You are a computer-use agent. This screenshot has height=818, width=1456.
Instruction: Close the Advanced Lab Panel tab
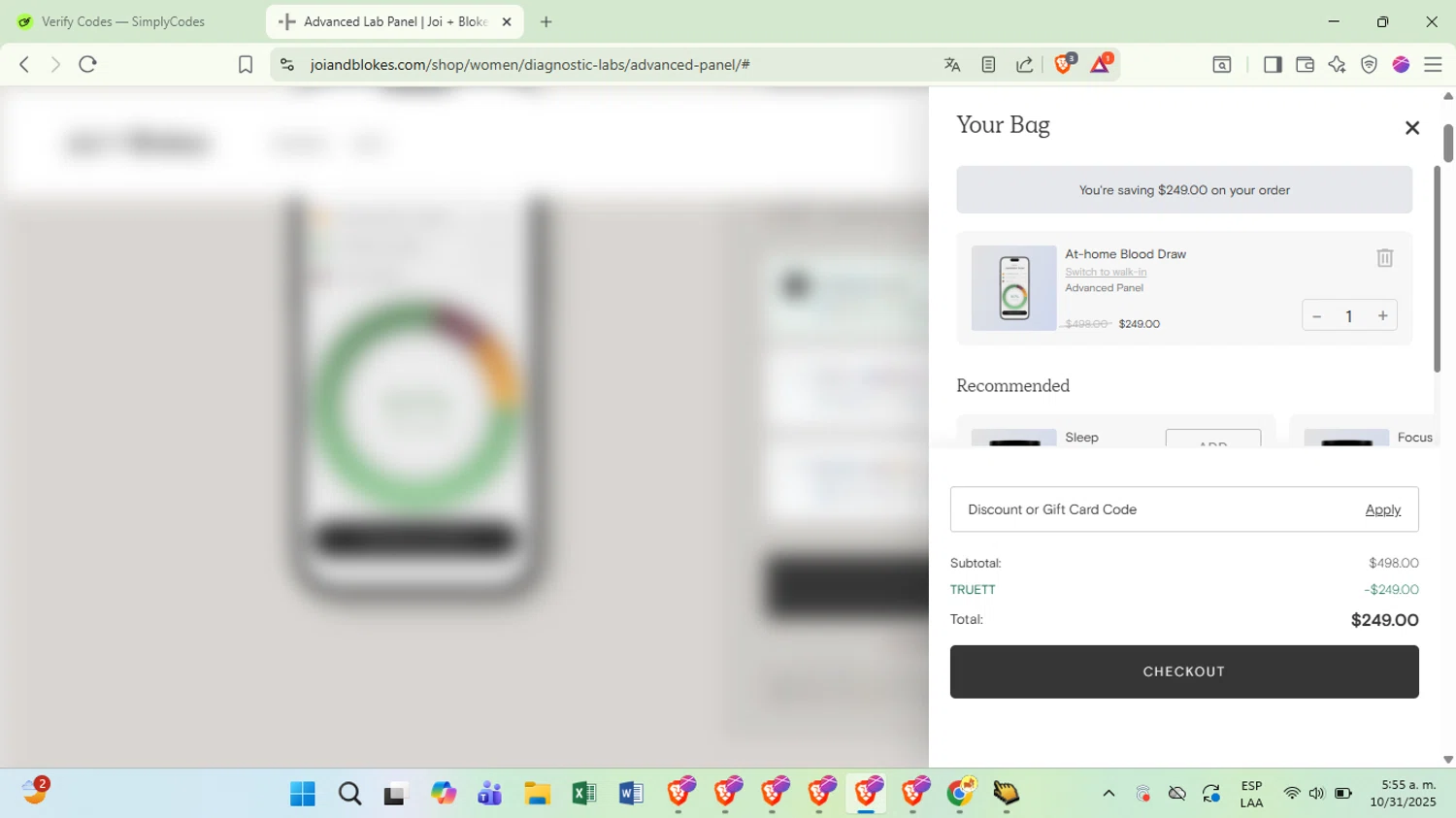click(506, 21)
